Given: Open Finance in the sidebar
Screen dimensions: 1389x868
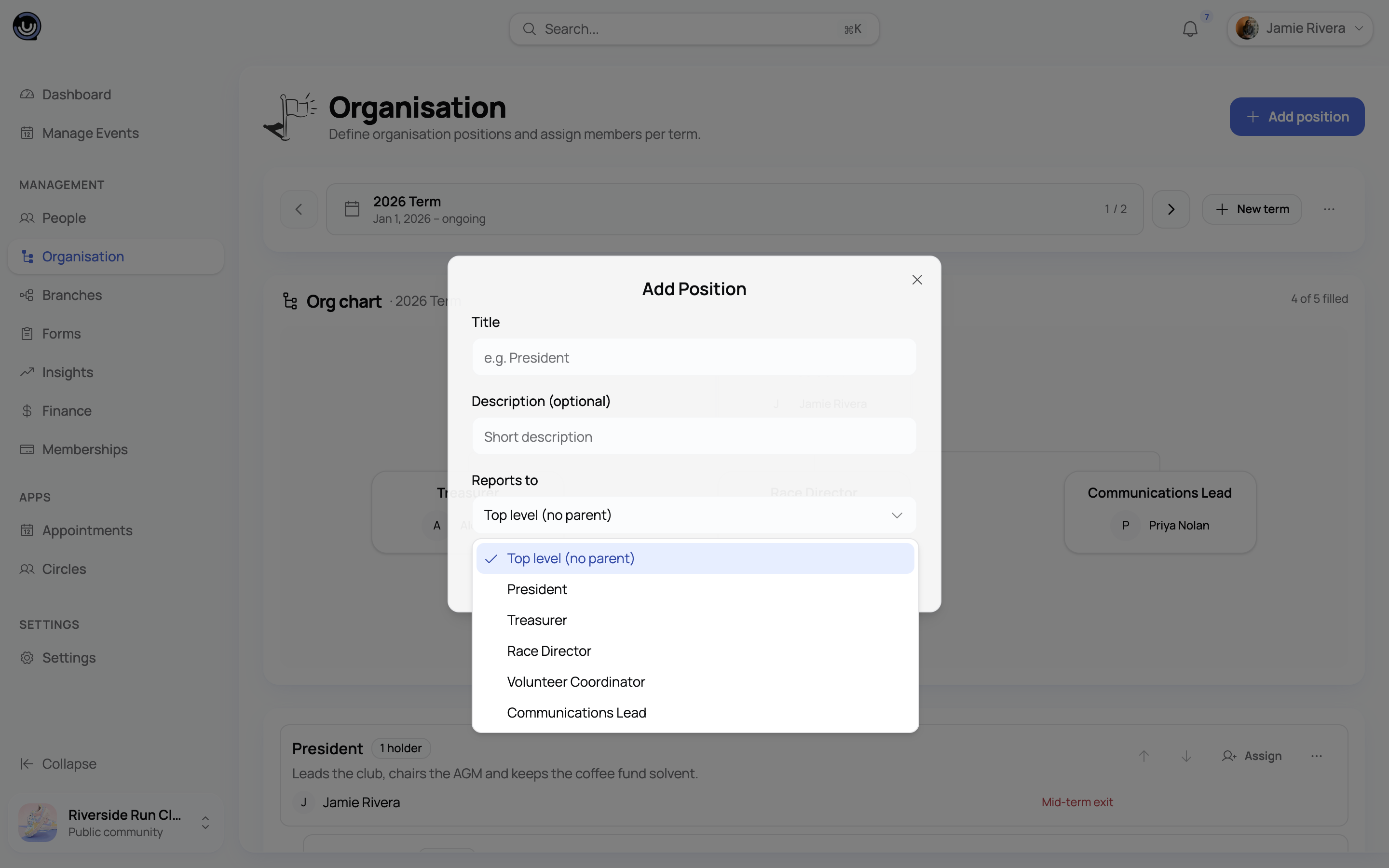Looking at the screenshot, I should pyautogui.click(x=115, y=410).
